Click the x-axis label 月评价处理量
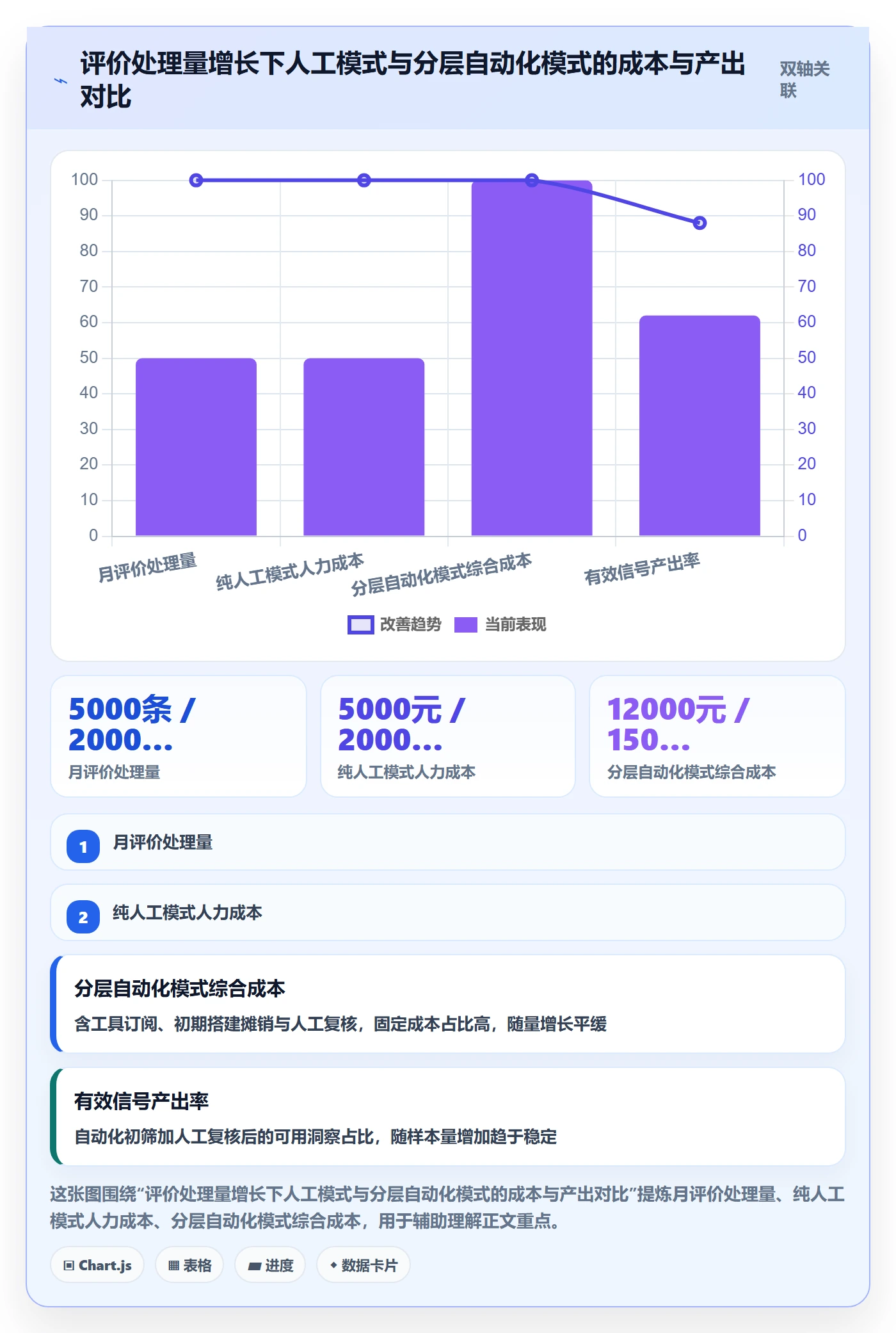896x1333 pixels. pos(147,567)
